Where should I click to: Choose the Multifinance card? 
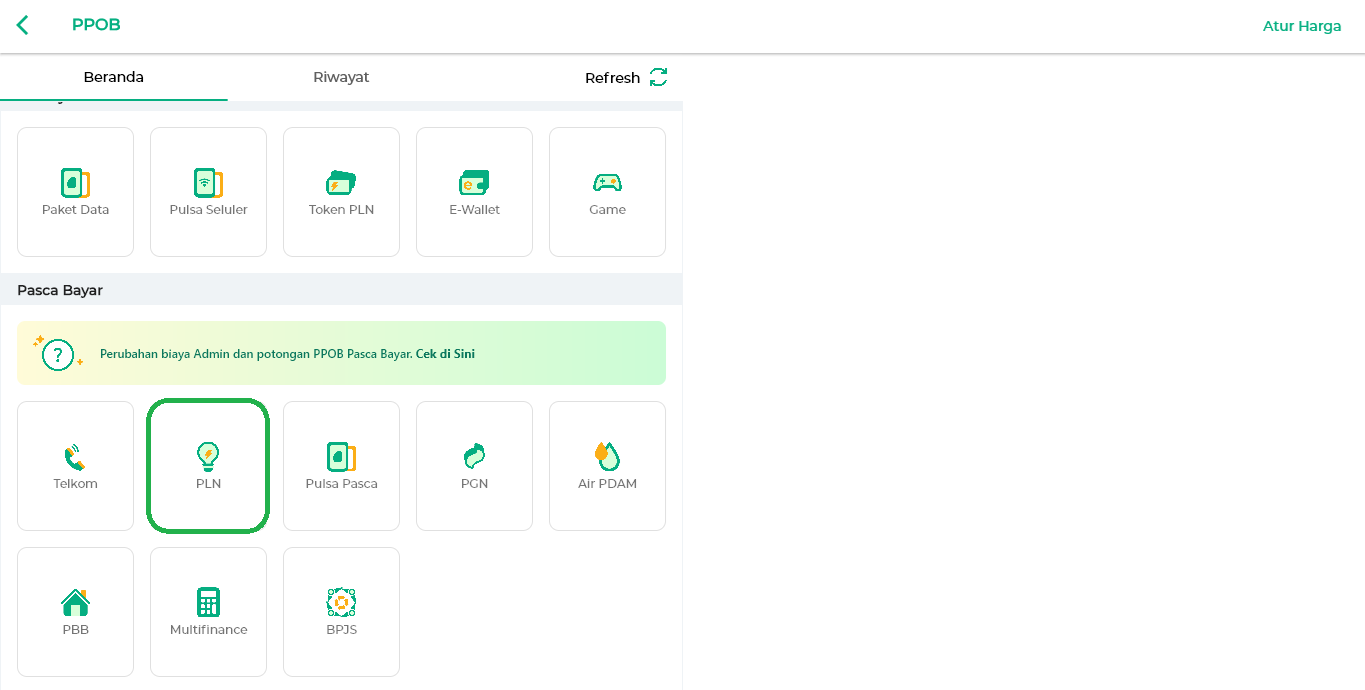(x=208, y=612)
